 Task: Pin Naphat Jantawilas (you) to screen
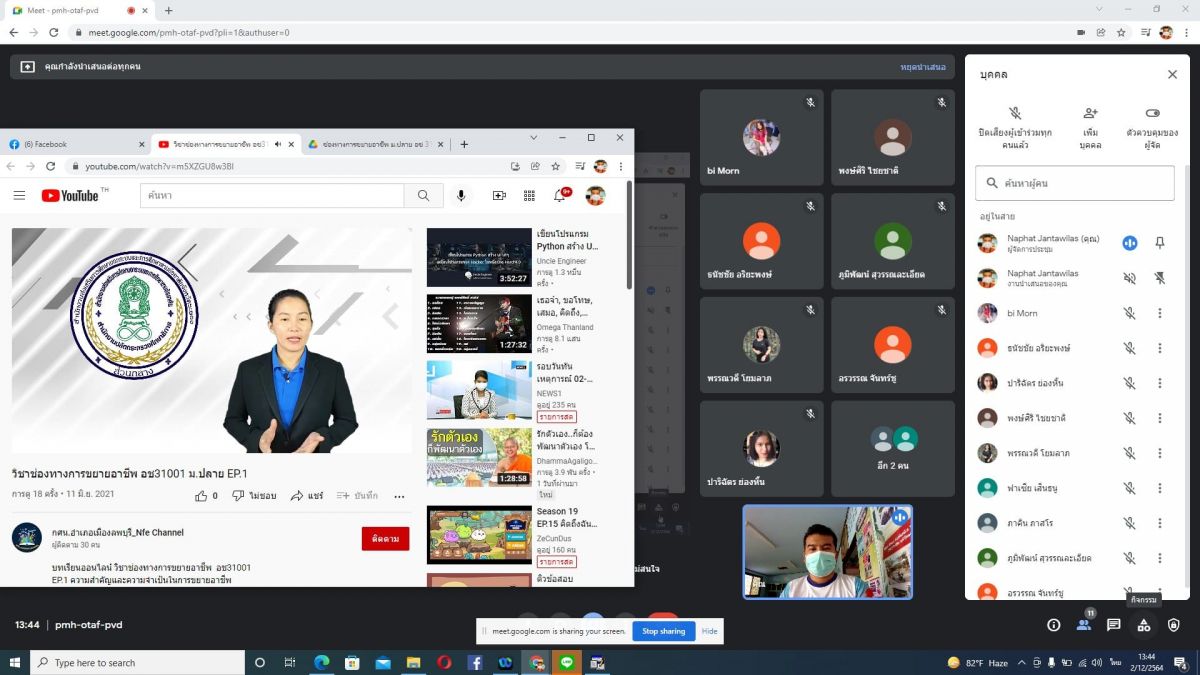pos(1160,243)
